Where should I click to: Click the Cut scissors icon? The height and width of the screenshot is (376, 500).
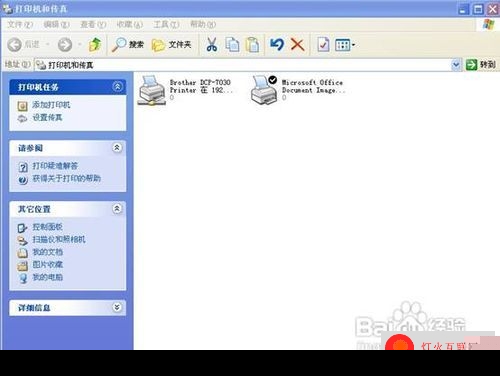[212, 44]
